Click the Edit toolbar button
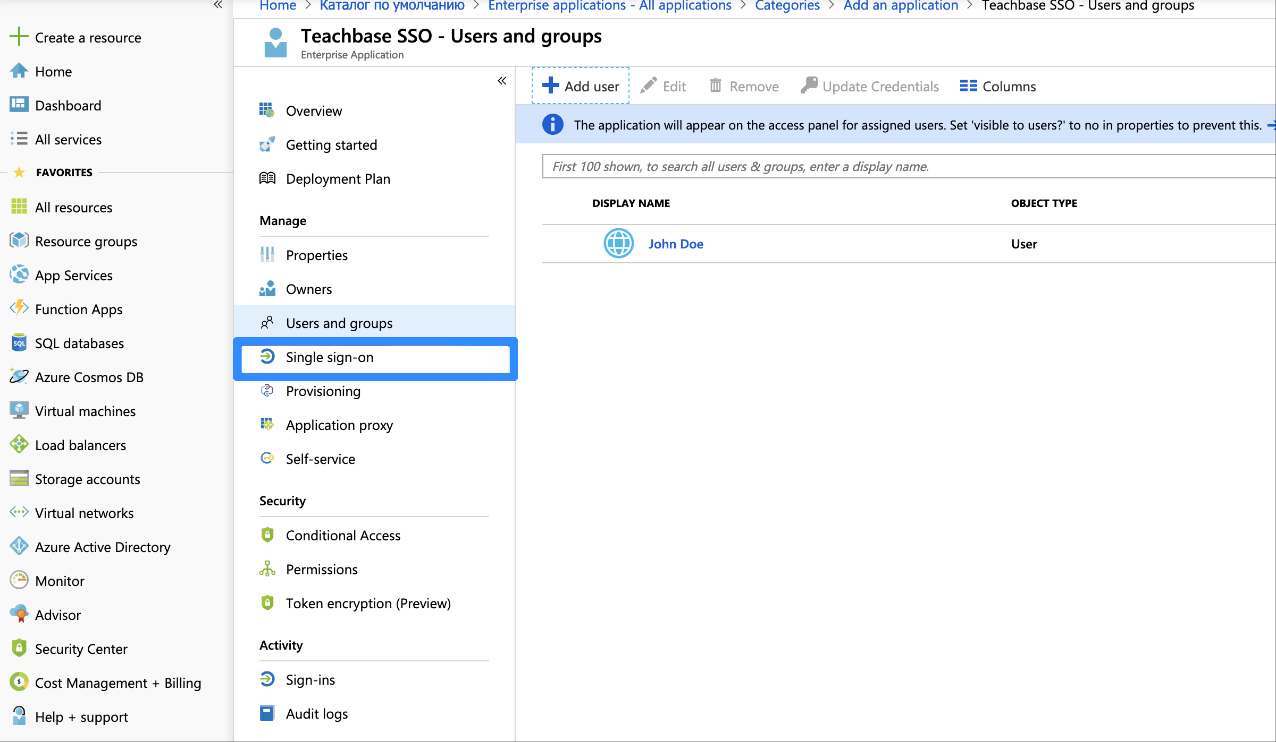1276x742 pixels. click(x=663, y=86)
